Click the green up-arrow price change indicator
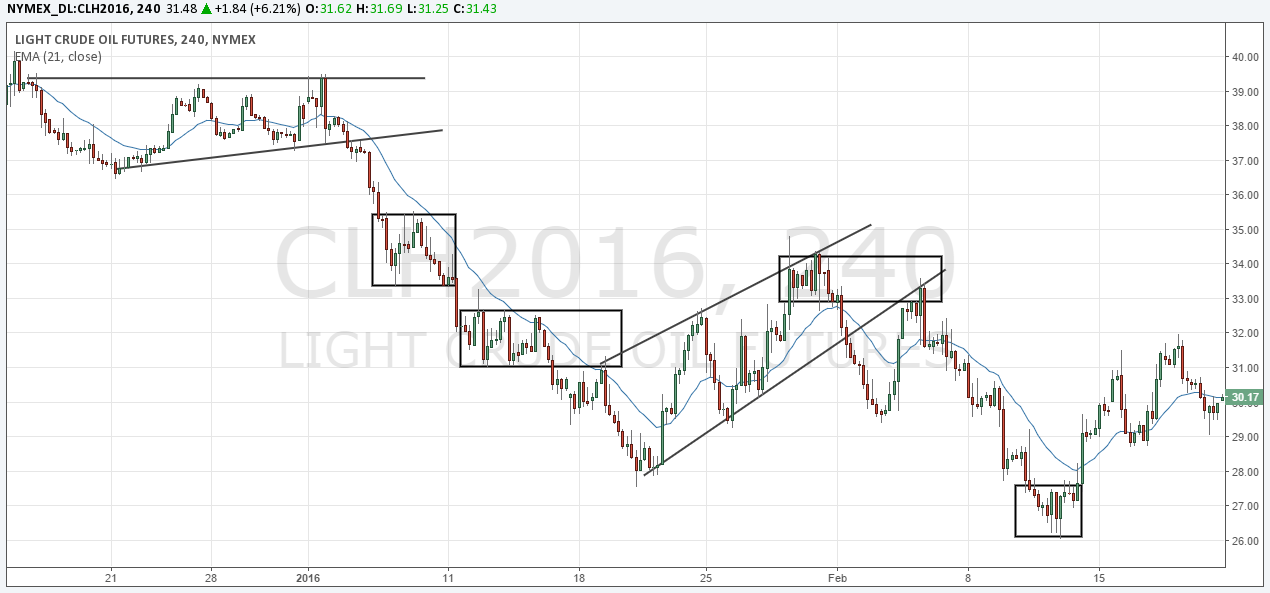The width and height of the screenshot is (1270, 593). (205, 9)
